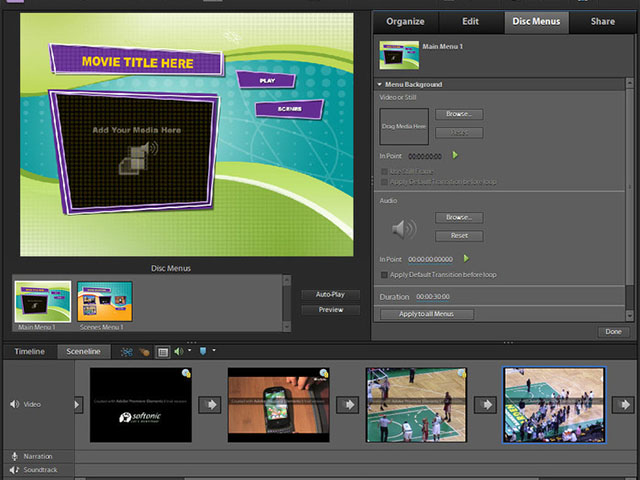This screenshot has height=480, width=640.
Task: Click transition arrow after the Softonic clip
Action: click(x=210, y=405)
